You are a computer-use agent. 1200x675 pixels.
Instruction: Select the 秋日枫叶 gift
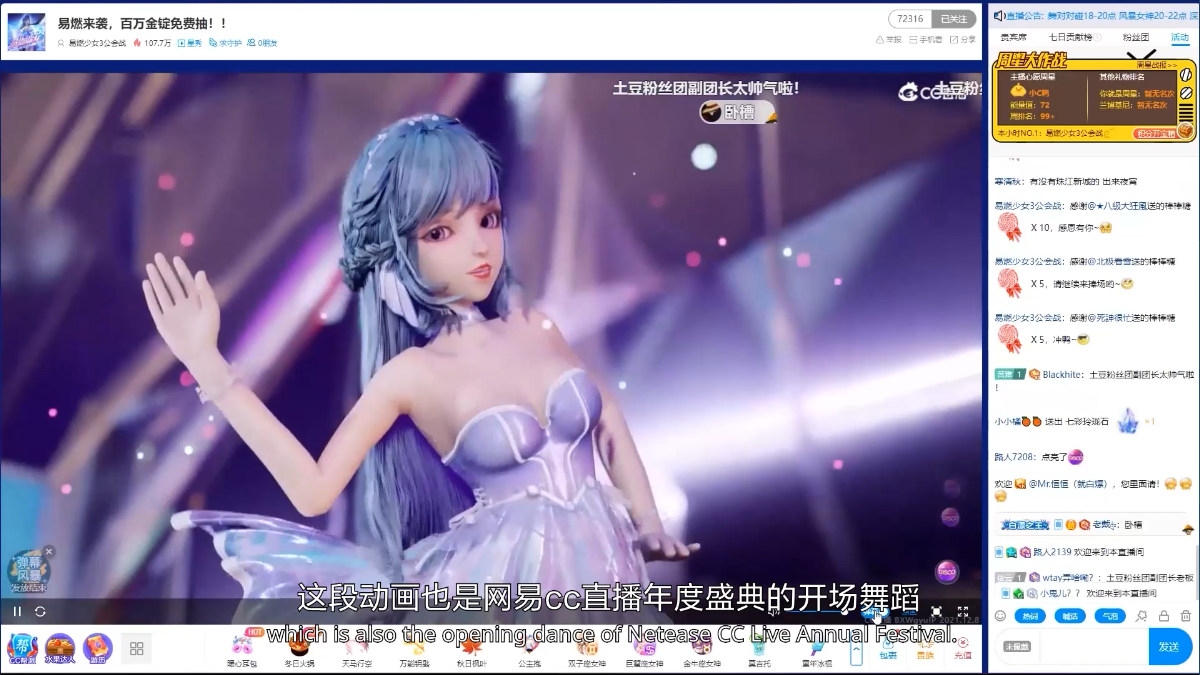(x=472, y=649)
